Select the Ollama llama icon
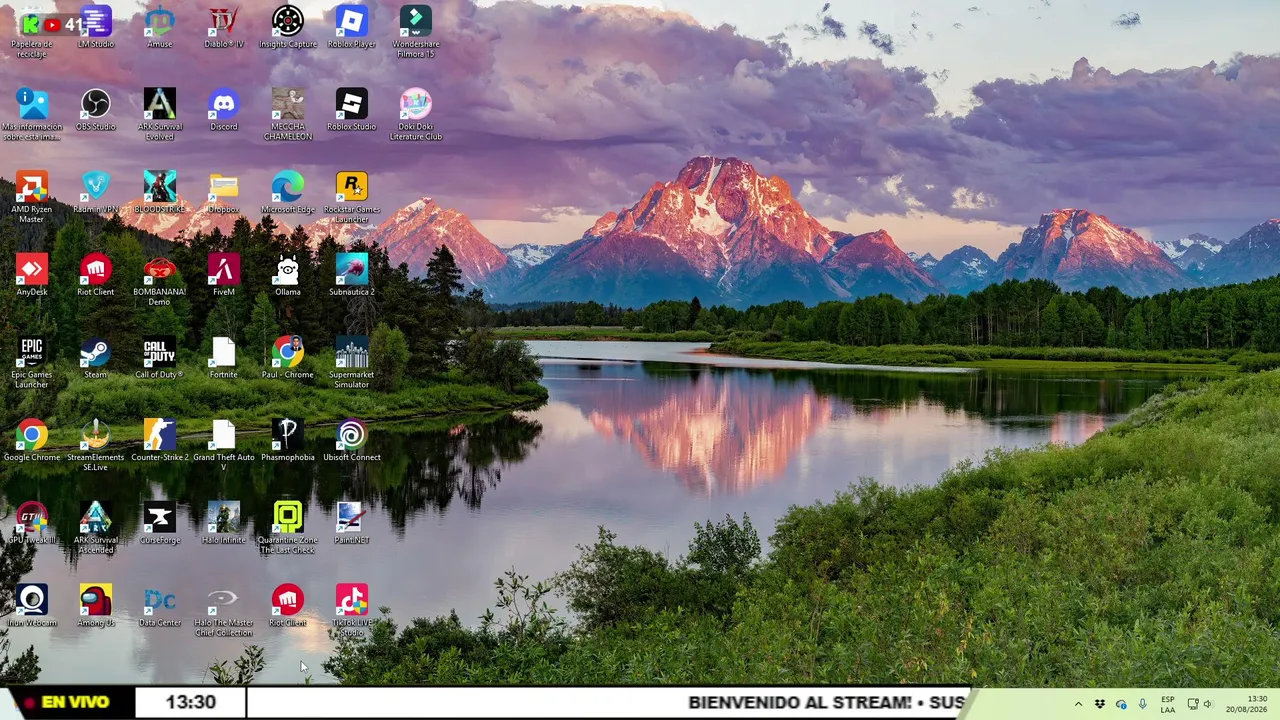This screenshot has width=1280, height=720. click(288, 275)
